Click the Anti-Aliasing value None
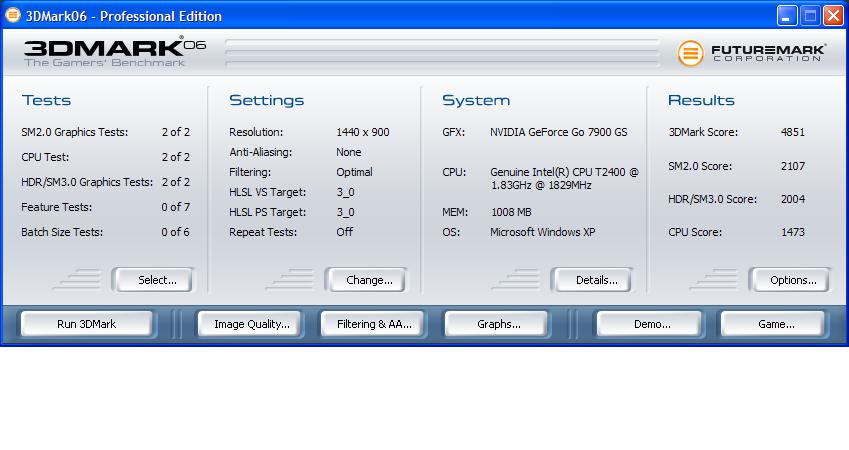 click(x=349, y=152)
